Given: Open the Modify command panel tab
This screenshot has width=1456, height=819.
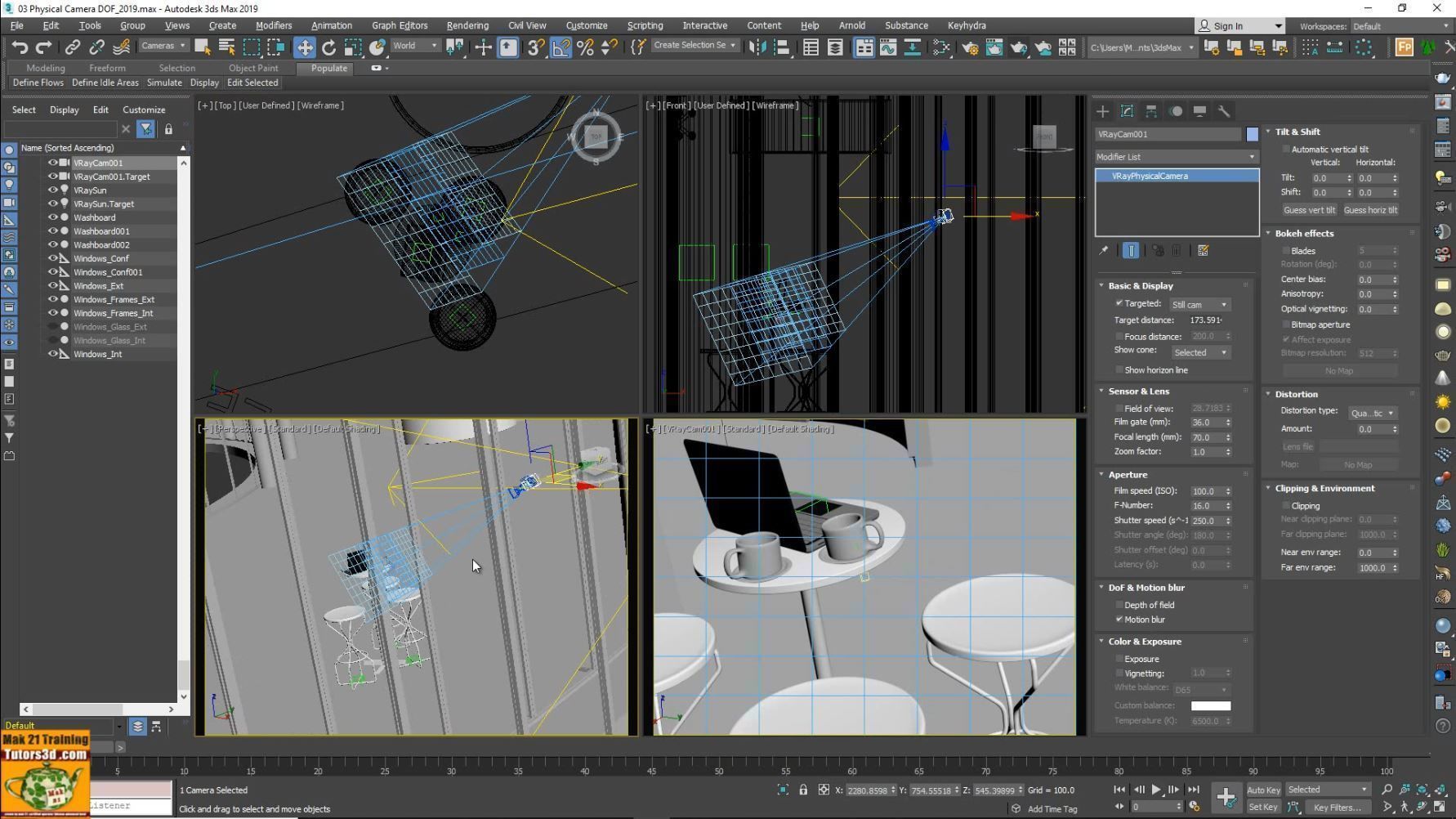Looking at the screenshot, I should [x=1127, y=111].
